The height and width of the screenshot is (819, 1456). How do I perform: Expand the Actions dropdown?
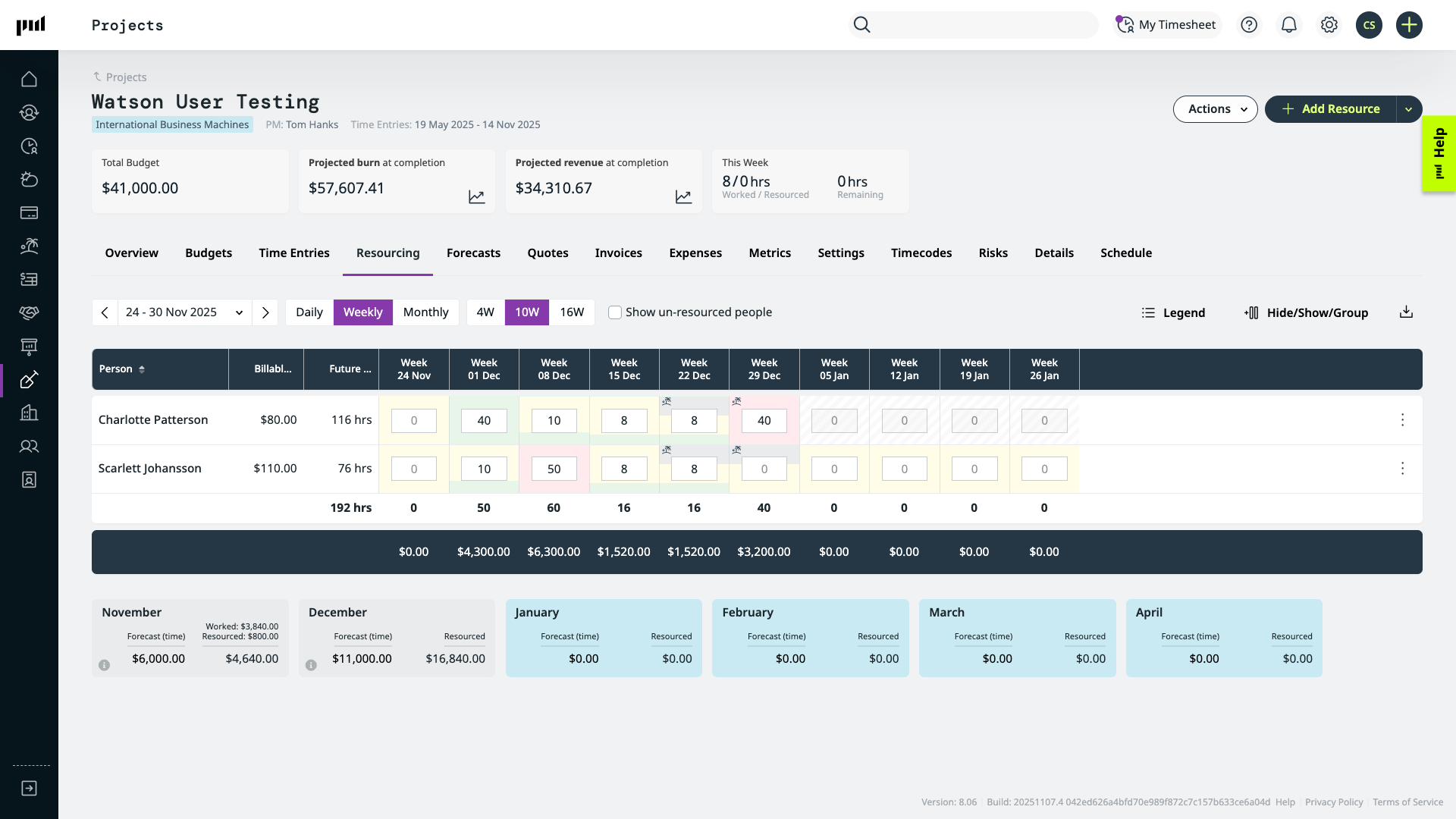click(x=1215, y=109)
